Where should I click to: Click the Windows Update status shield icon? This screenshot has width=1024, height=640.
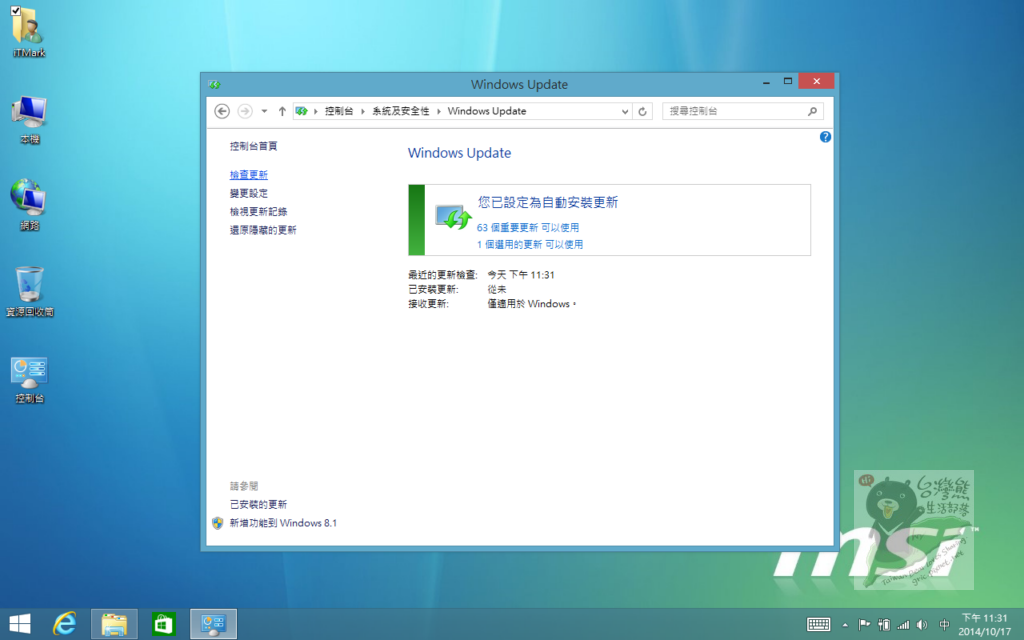click(x=453, y=217)
